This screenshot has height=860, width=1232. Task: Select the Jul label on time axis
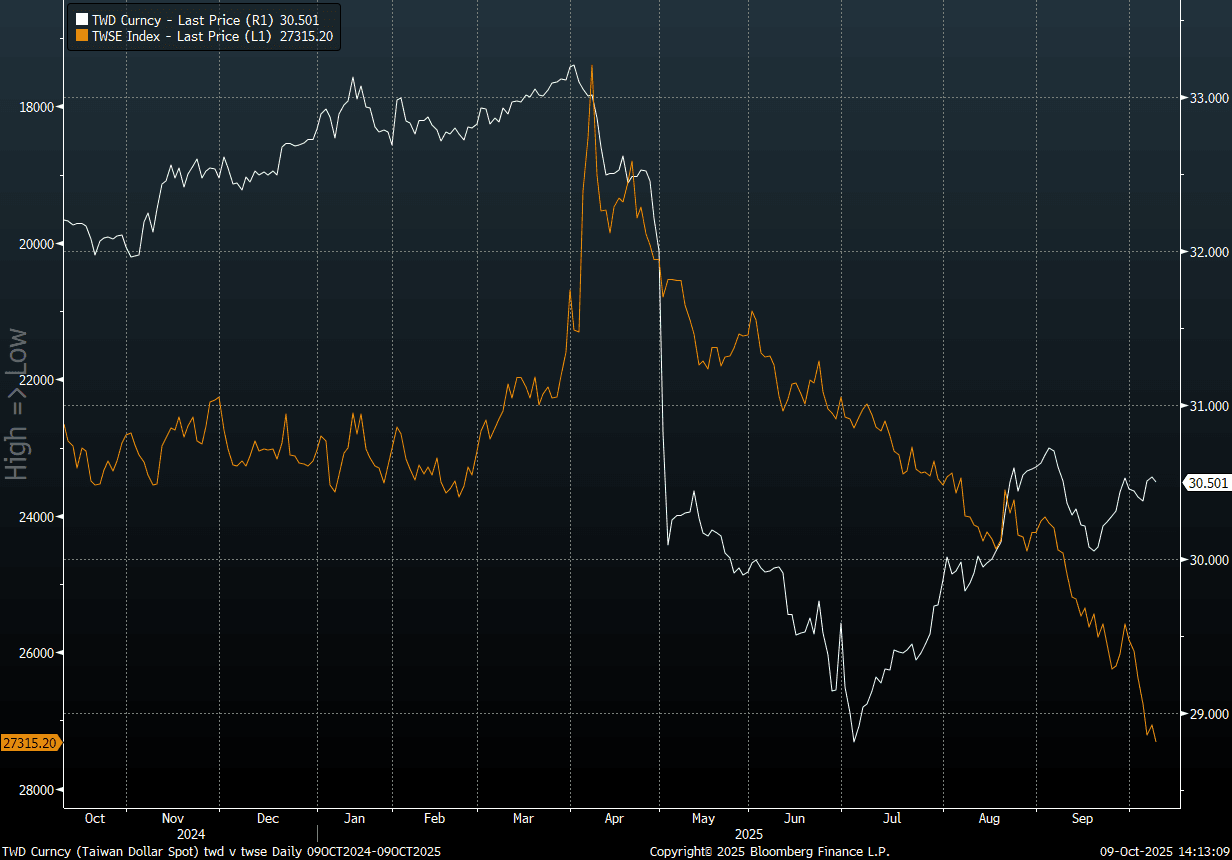click(891, 818)
